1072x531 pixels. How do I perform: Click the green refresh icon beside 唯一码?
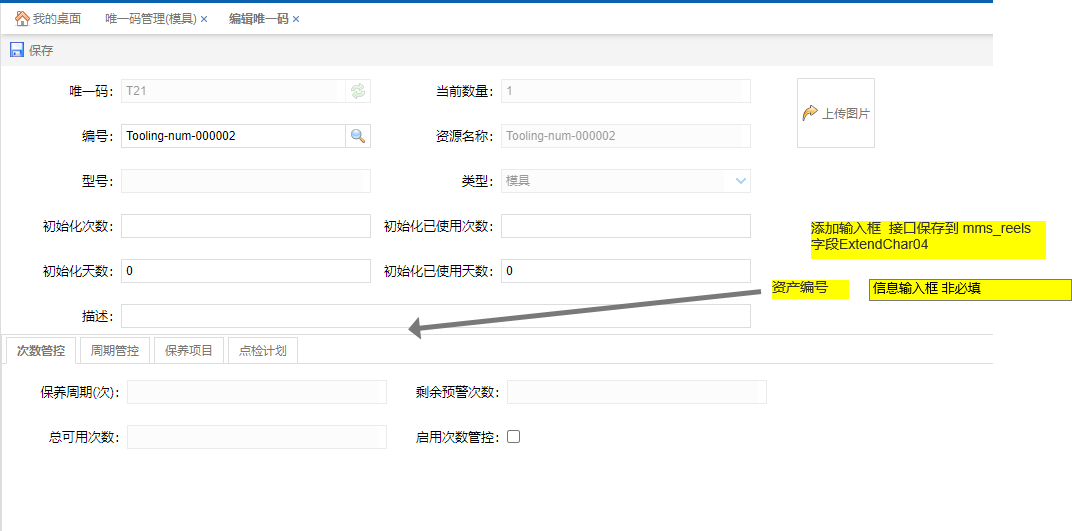click(x=357, y=91)
